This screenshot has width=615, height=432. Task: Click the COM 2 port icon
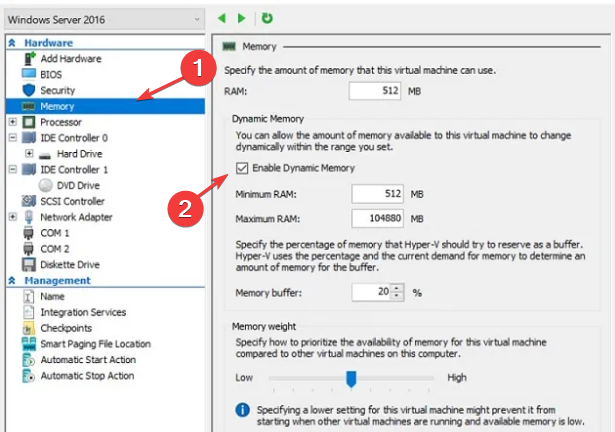[x=29, y=249]
